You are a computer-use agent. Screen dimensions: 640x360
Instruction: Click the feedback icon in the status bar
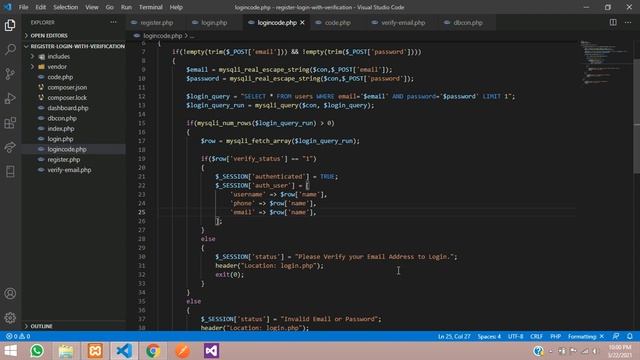pyautogui.click(x=616, y=336)
